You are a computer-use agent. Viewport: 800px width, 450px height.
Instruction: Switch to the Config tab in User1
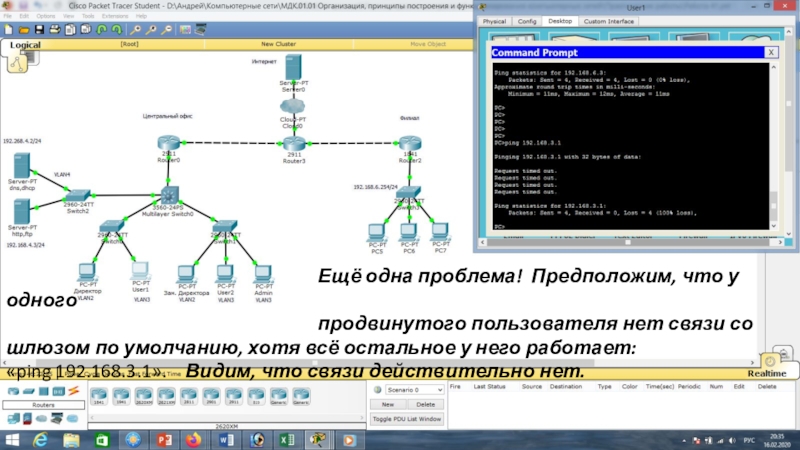527,21
